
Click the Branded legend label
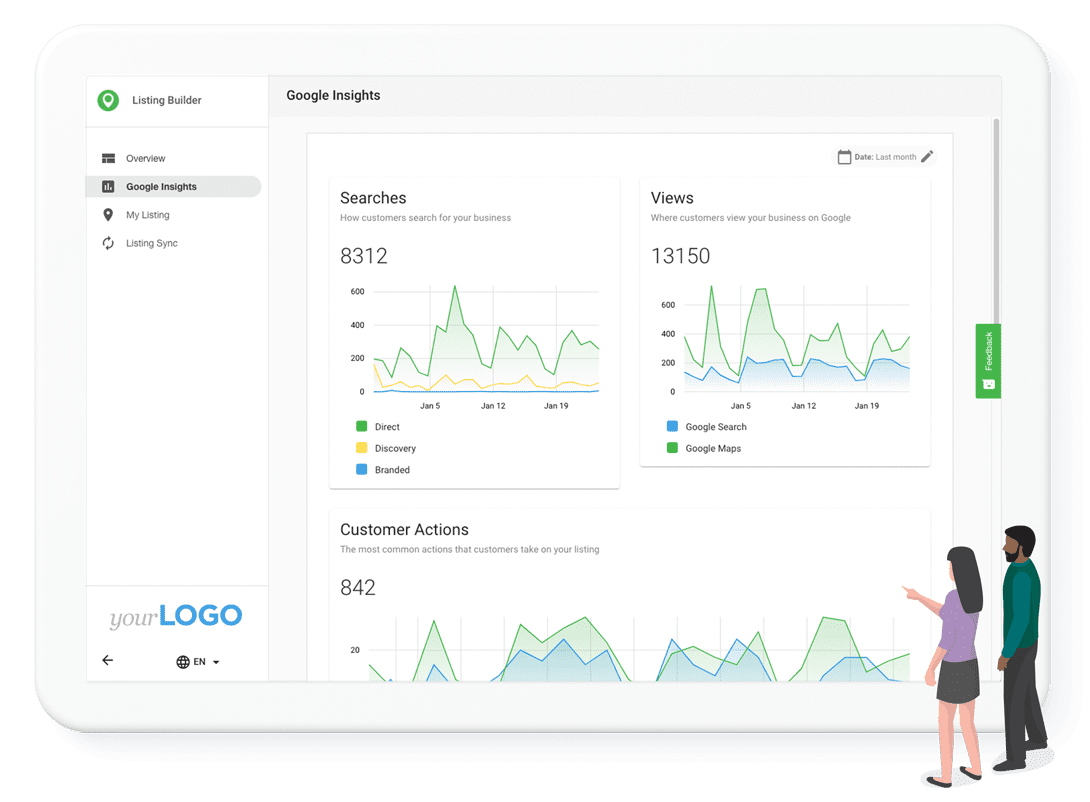click(392, 470)
